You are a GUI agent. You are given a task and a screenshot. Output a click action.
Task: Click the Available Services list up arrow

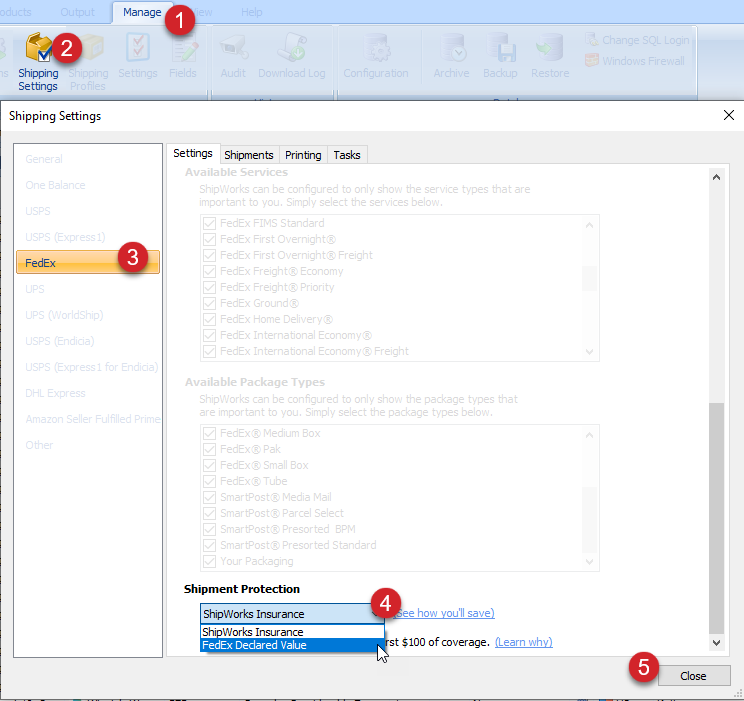[589, 225]
